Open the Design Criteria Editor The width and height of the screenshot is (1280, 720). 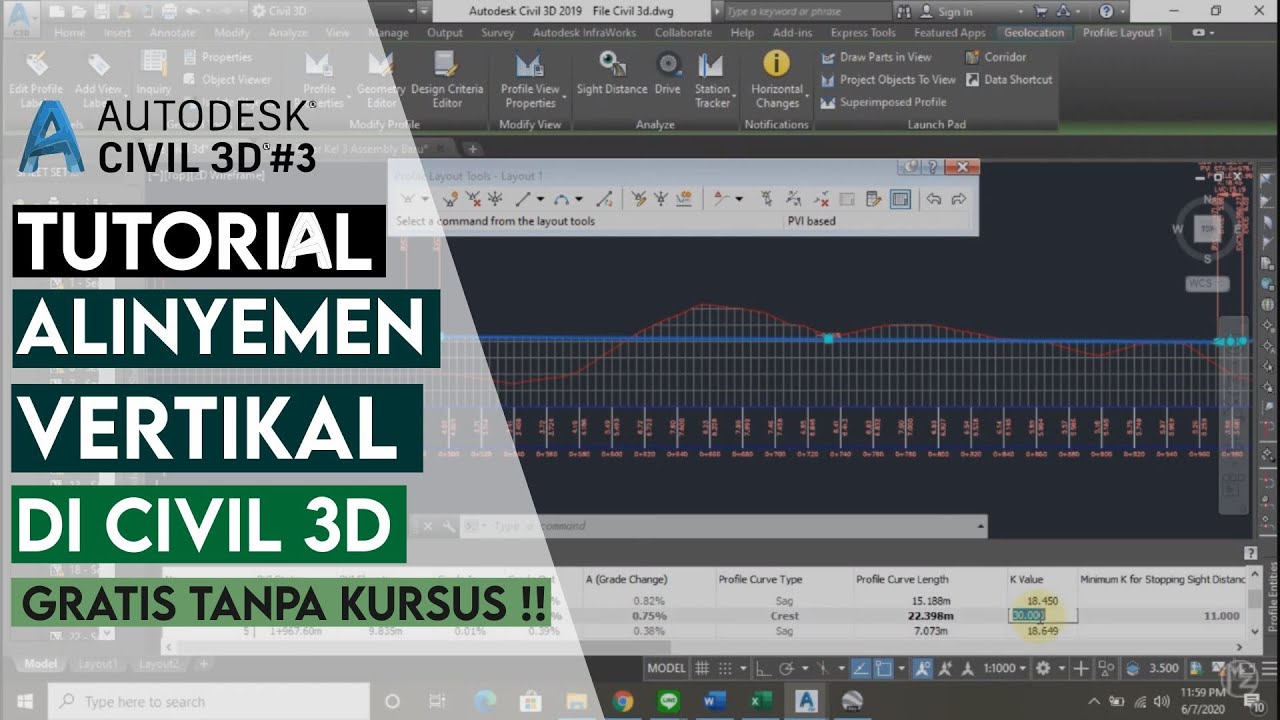tap(446, 80)
